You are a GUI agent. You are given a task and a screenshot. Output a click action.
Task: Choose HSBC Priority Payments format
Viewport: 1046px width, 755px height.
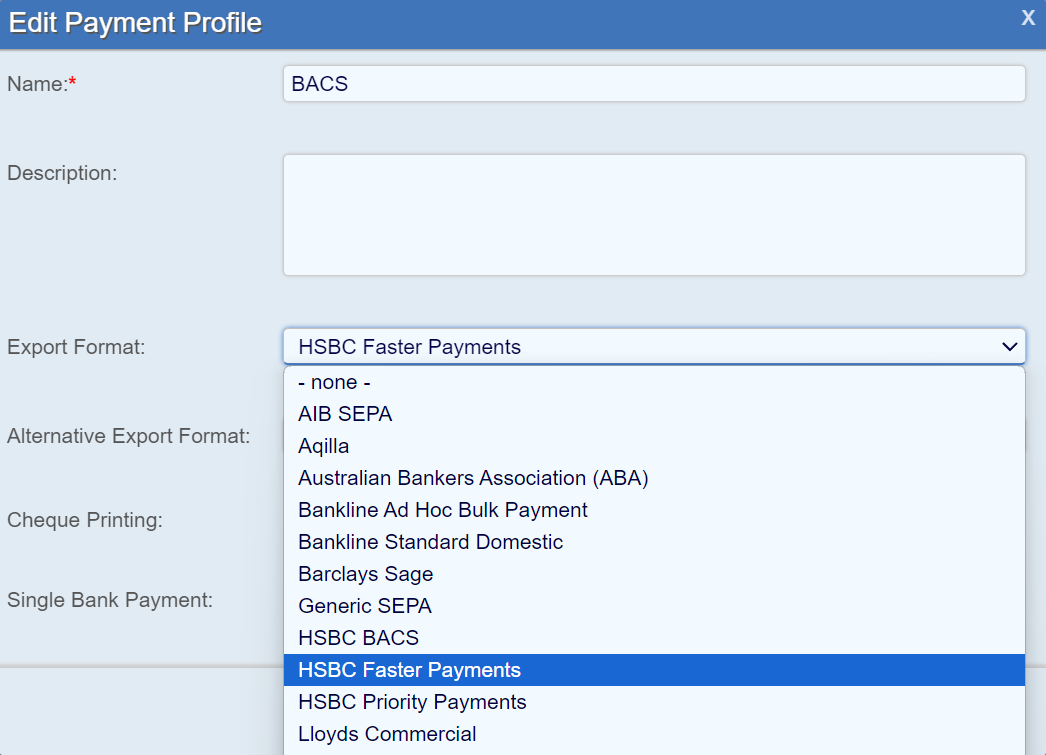point(412,702)
